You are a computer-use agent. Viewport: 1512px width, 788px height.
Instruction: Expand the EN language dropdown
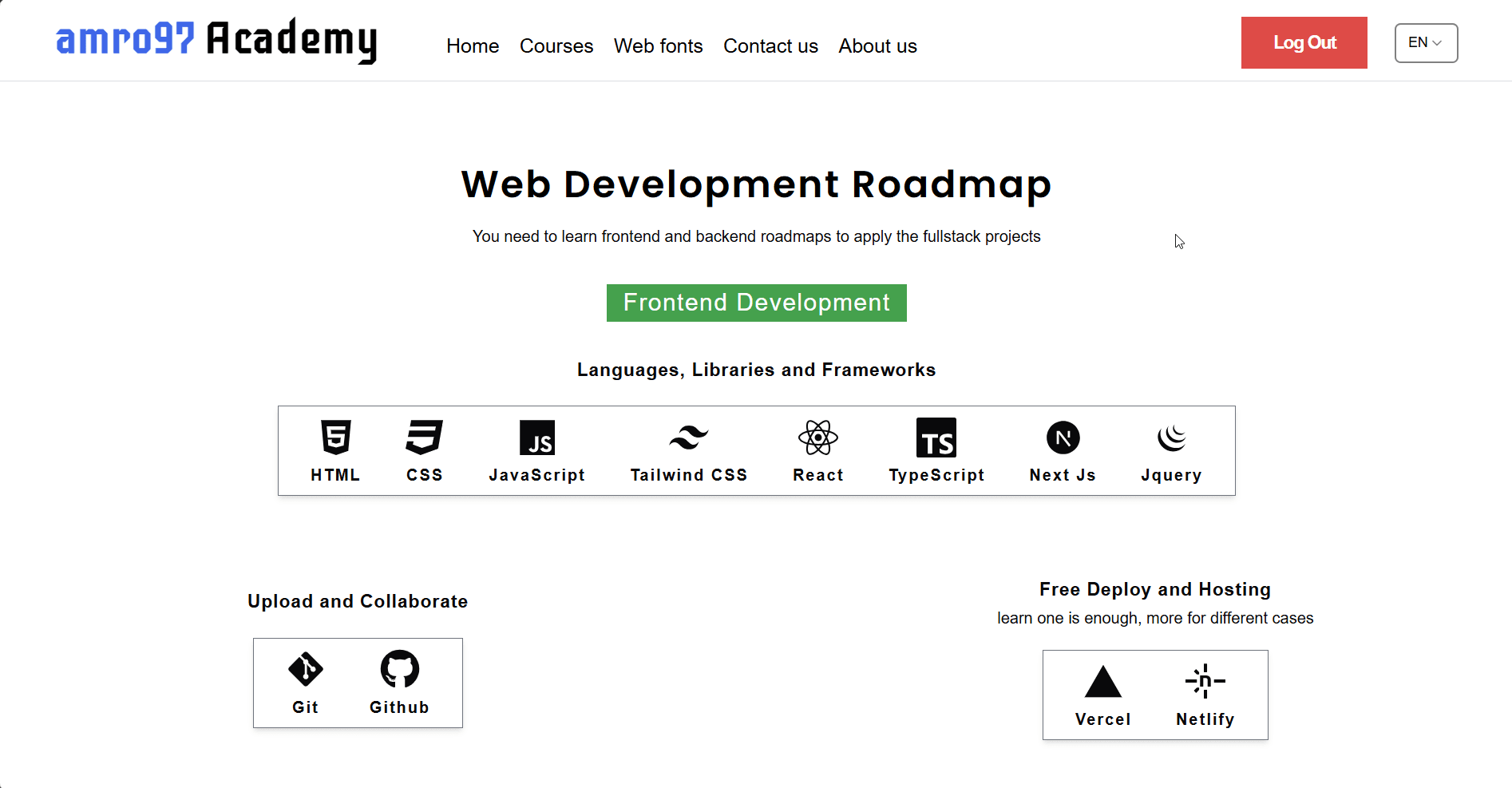(x=1425, y=43)
